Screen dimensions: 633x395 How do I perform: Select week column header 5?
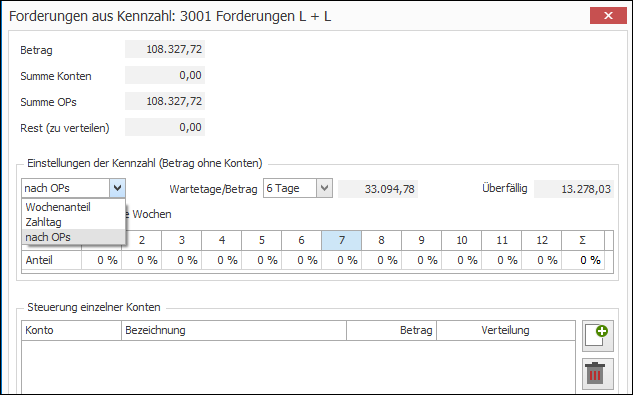261,240
